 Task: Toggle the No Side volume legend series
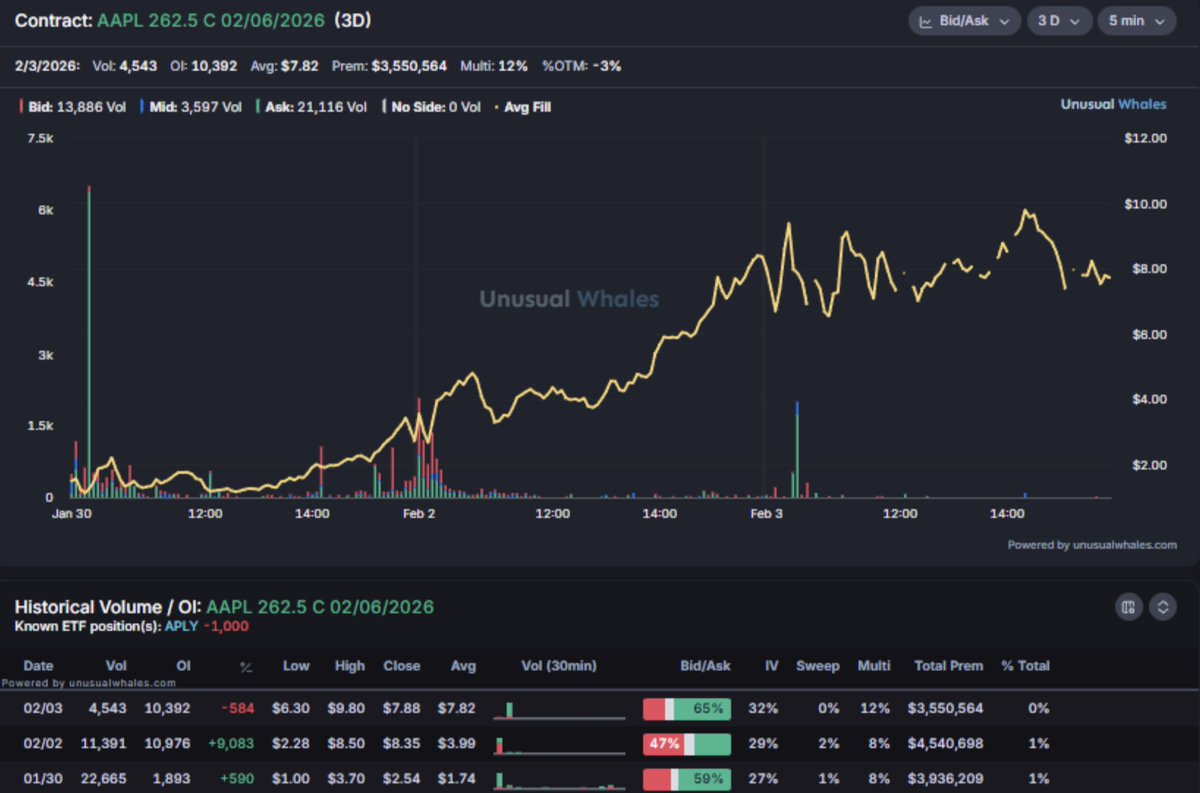pos(432,107)
